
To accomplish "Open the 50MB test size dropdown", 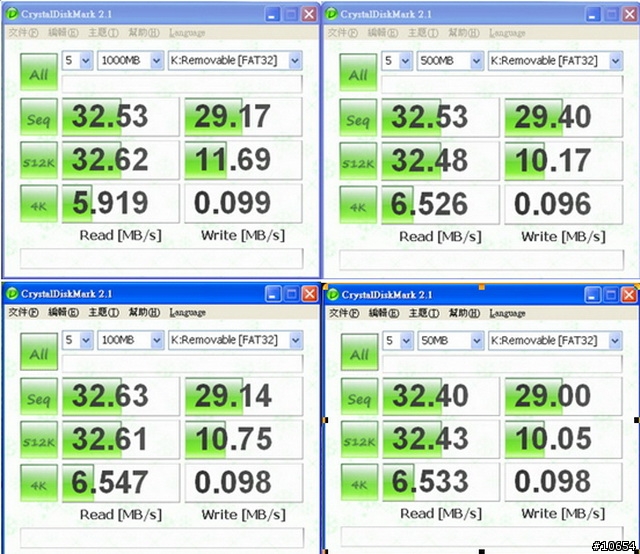I will (451, 340).
